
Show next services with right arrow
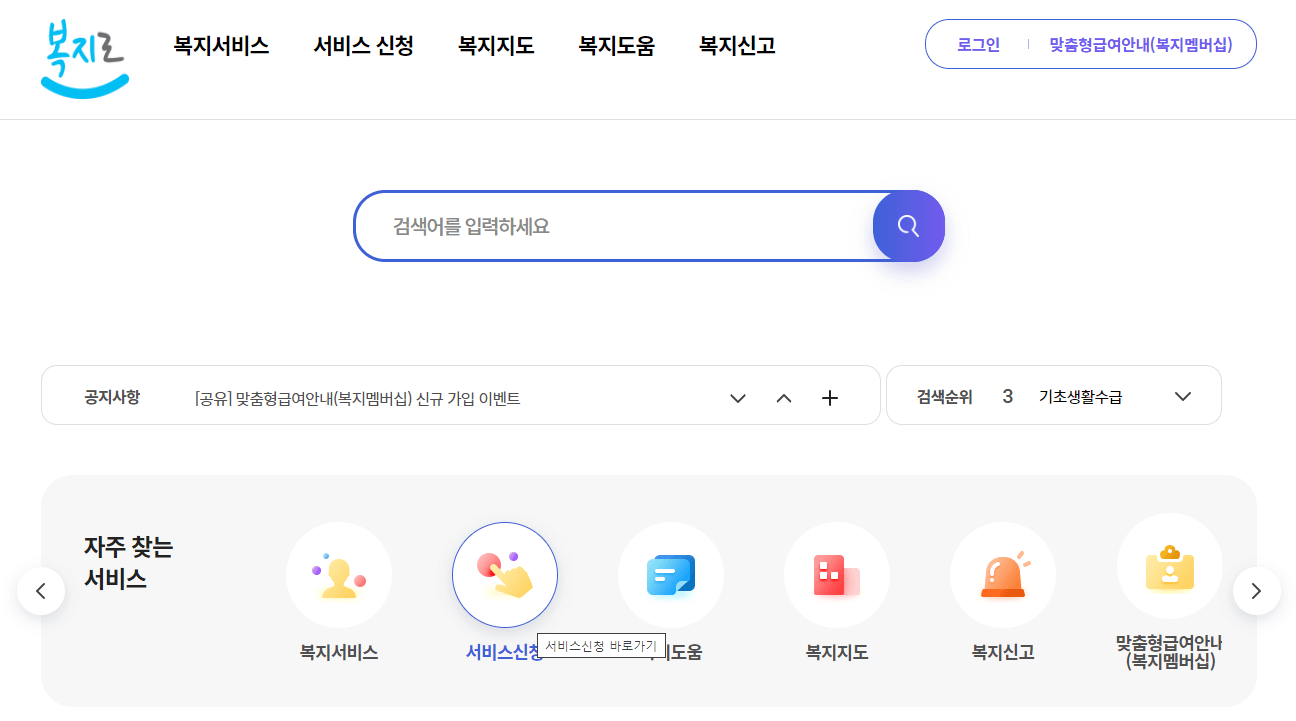1257,591
